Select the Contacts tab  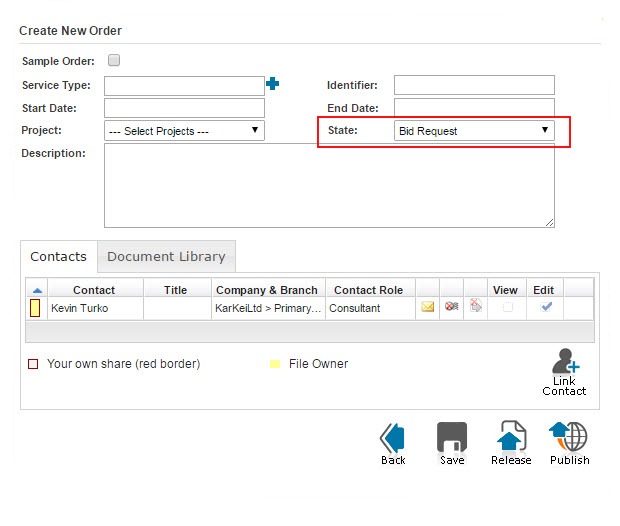coord(58,256)
